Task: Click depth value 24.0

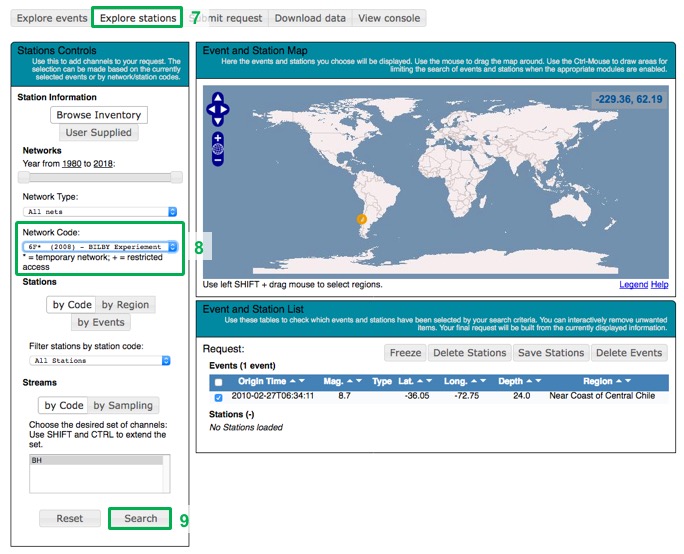Action: point(521,396)
